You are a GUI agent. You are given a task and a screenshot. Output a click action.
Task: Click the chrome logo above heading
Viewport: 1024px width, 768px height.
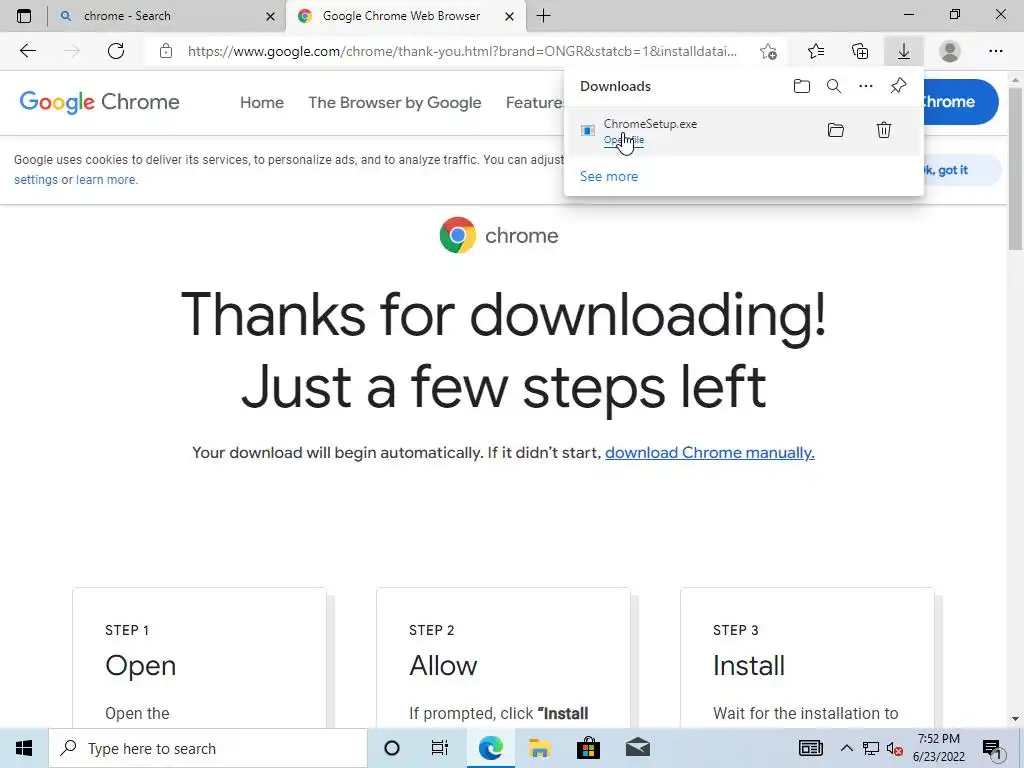click(x=499, y=235)
